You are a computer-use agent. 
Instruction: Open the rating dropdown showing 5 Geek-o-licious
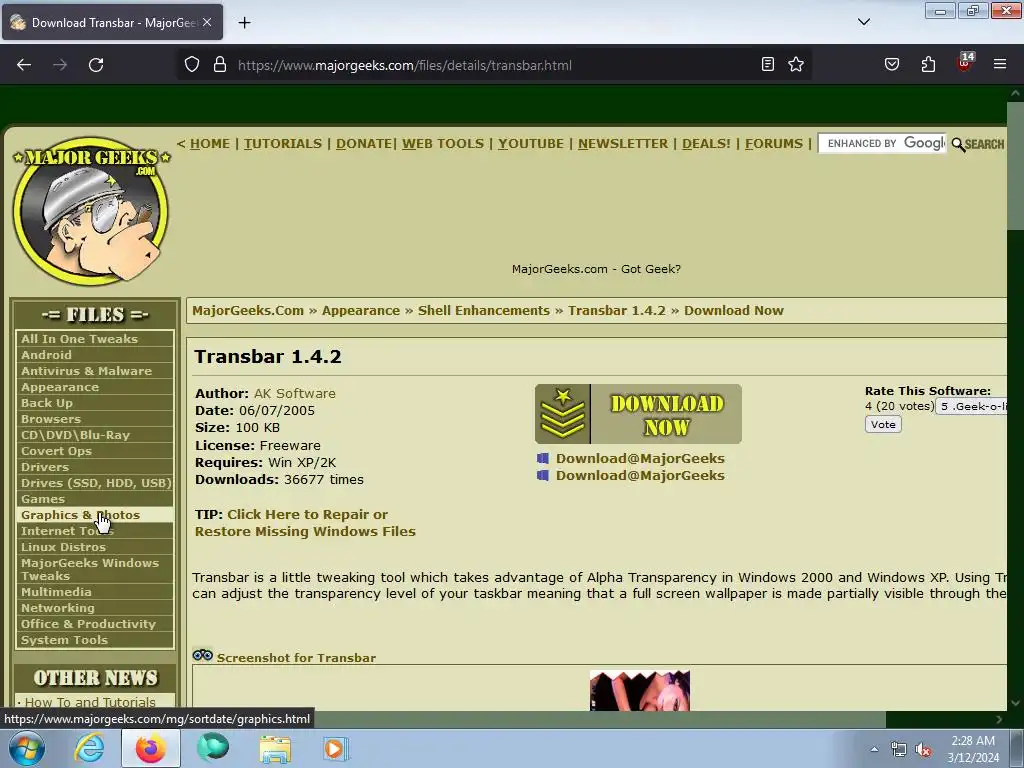[972, 406]
